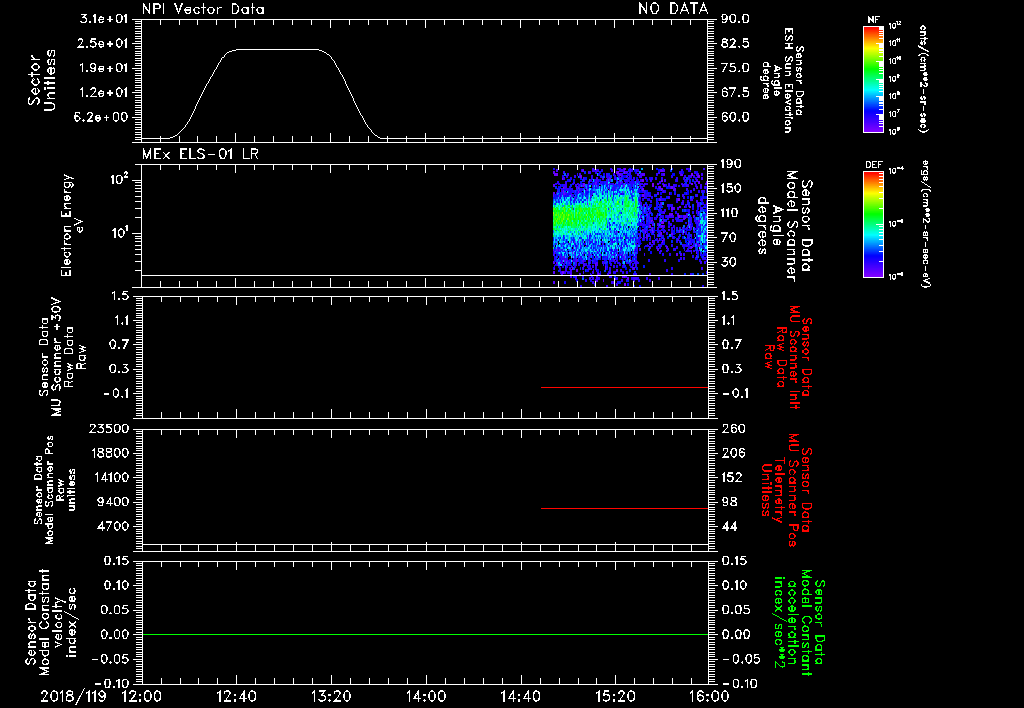1024x708 pixels.
Task: Click the red line in Scanner Pos panel
Action: (624, 508)
